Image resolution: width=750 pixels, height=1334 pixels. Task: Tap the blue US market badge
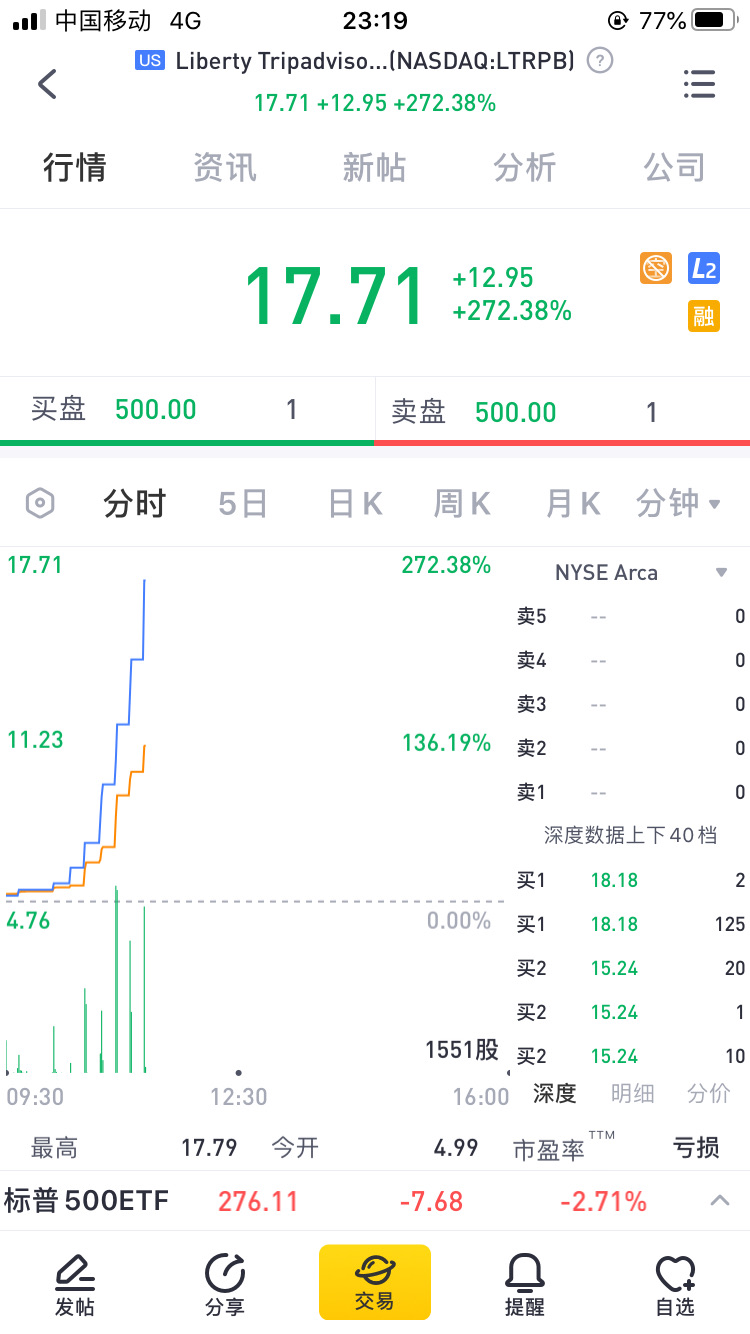pyautogui.click(x=150, y=61)
